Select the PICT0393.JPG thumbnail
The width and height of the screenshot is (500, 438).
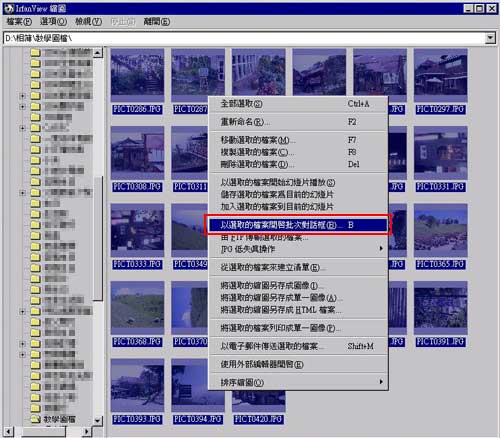pos(137,385)
